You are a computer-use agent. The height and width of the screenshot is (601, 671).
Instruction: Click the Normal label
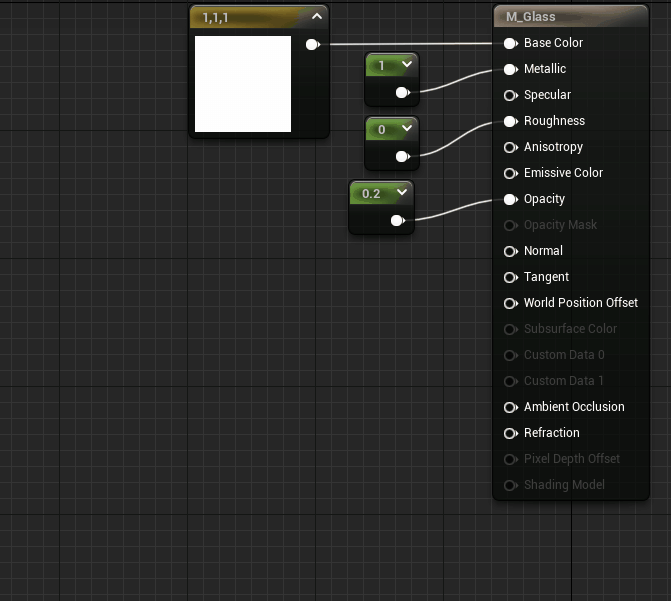543,251
